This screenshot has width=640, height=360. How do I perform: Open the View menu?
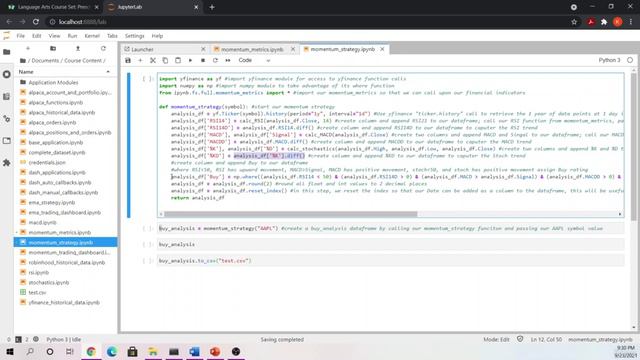pyautogui.click(x=54, y=36)
